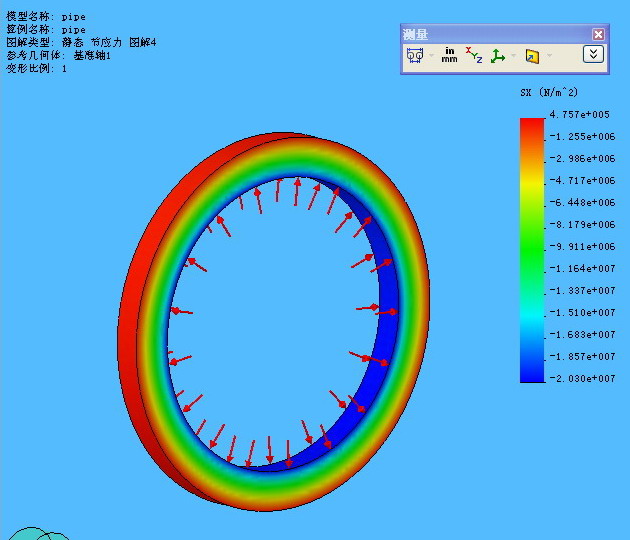The image size is (630, 540).
Task: Toggle the XYZ measurements display
Action: (x=474, y=55)
